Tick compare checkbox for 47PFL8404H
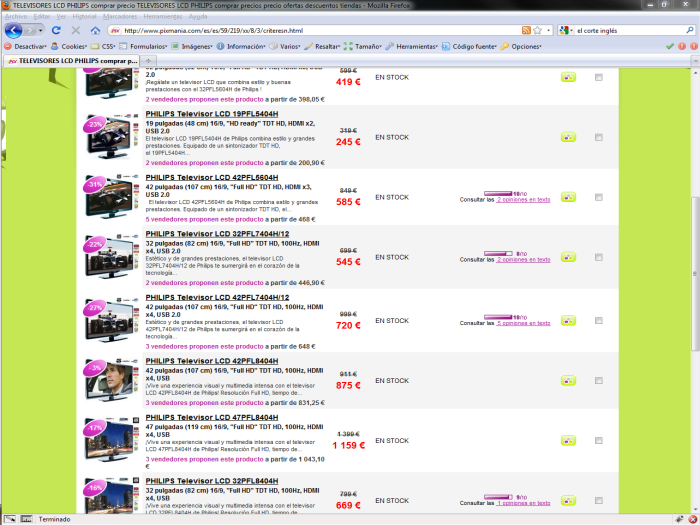The width and height of the screenshot is (700, 525). pyautogui.click(x=599, y=441)
